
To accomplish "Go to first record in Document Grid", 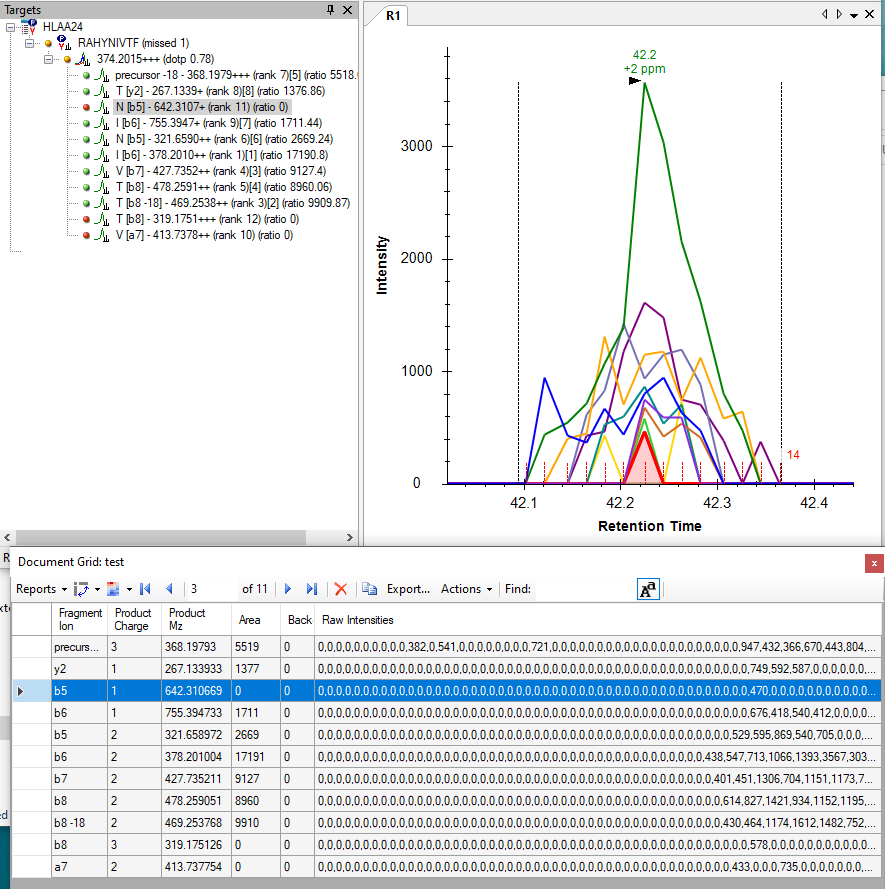I will coord(146,589).
